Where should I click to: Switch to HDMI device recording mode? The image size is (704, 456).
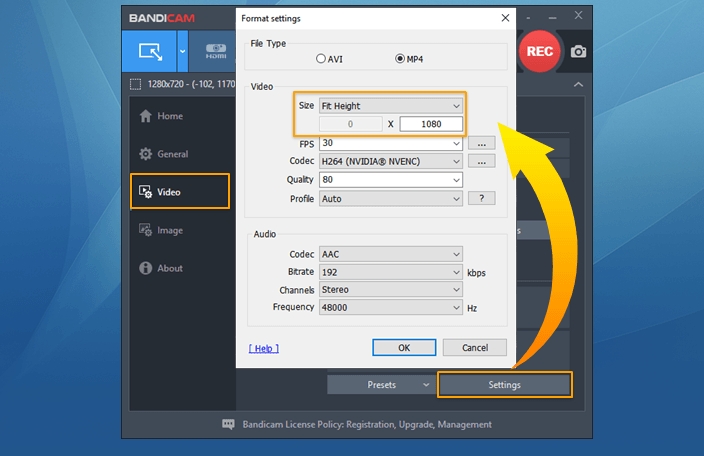pos(216,52)
